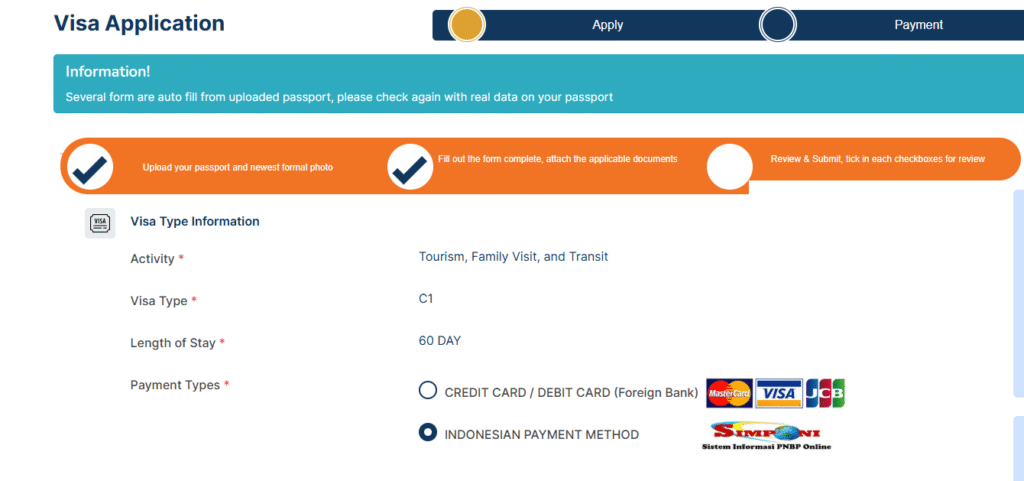Click the checkmark on passport upload step

[x=90, y=168]
